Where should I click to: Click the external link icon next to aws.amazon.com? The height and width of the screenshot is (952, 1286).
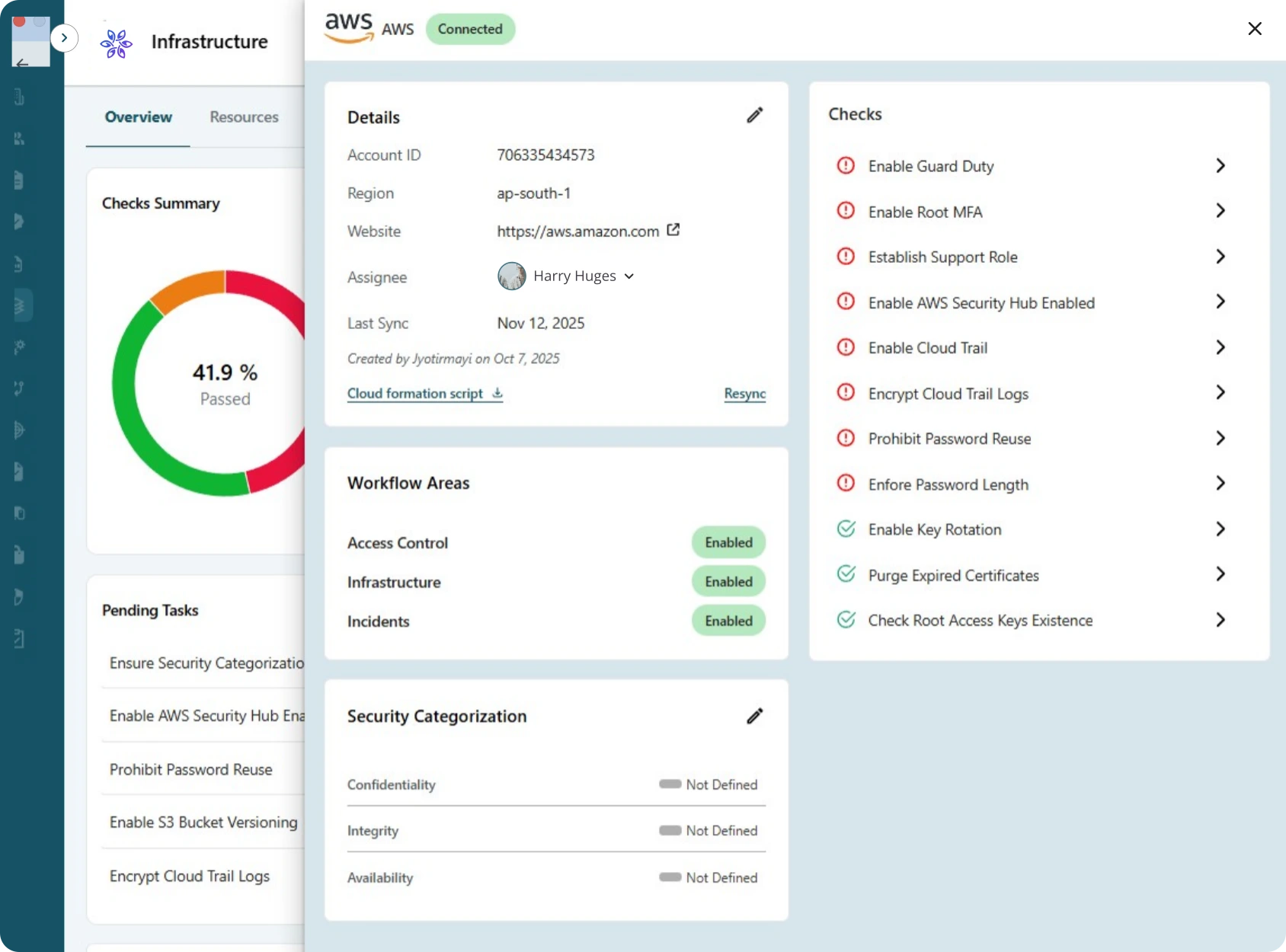click(x=673, y=229)
